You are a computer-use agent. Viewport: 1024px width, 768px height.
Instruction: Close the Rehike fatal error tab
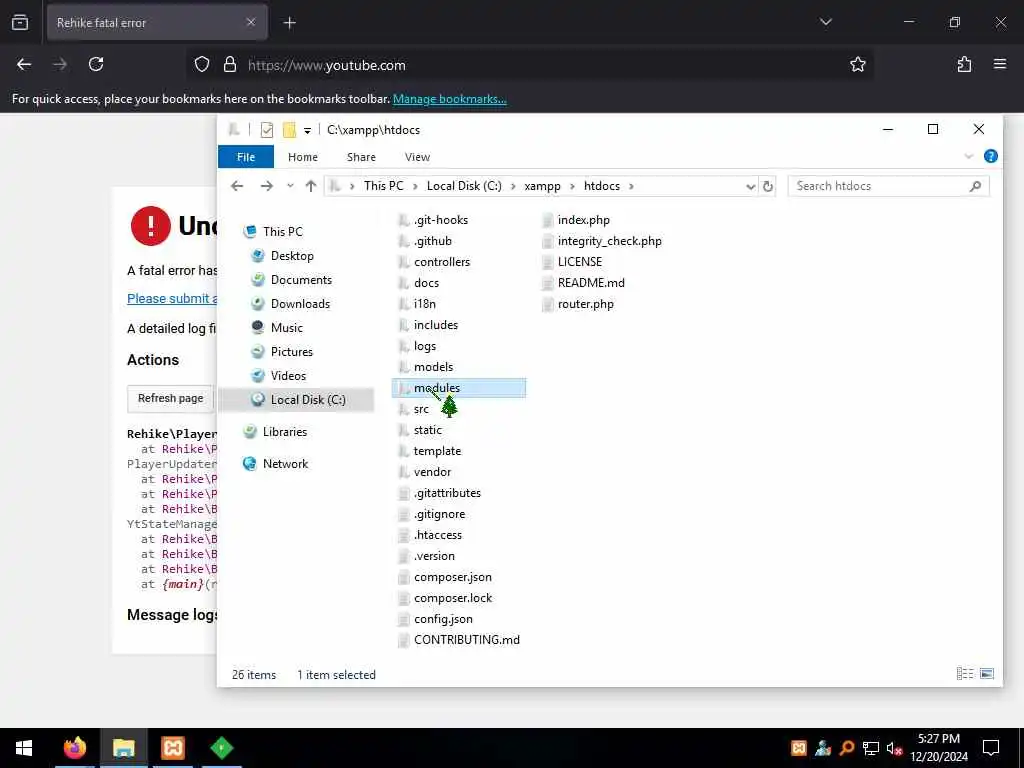click(x=251, y=22)
